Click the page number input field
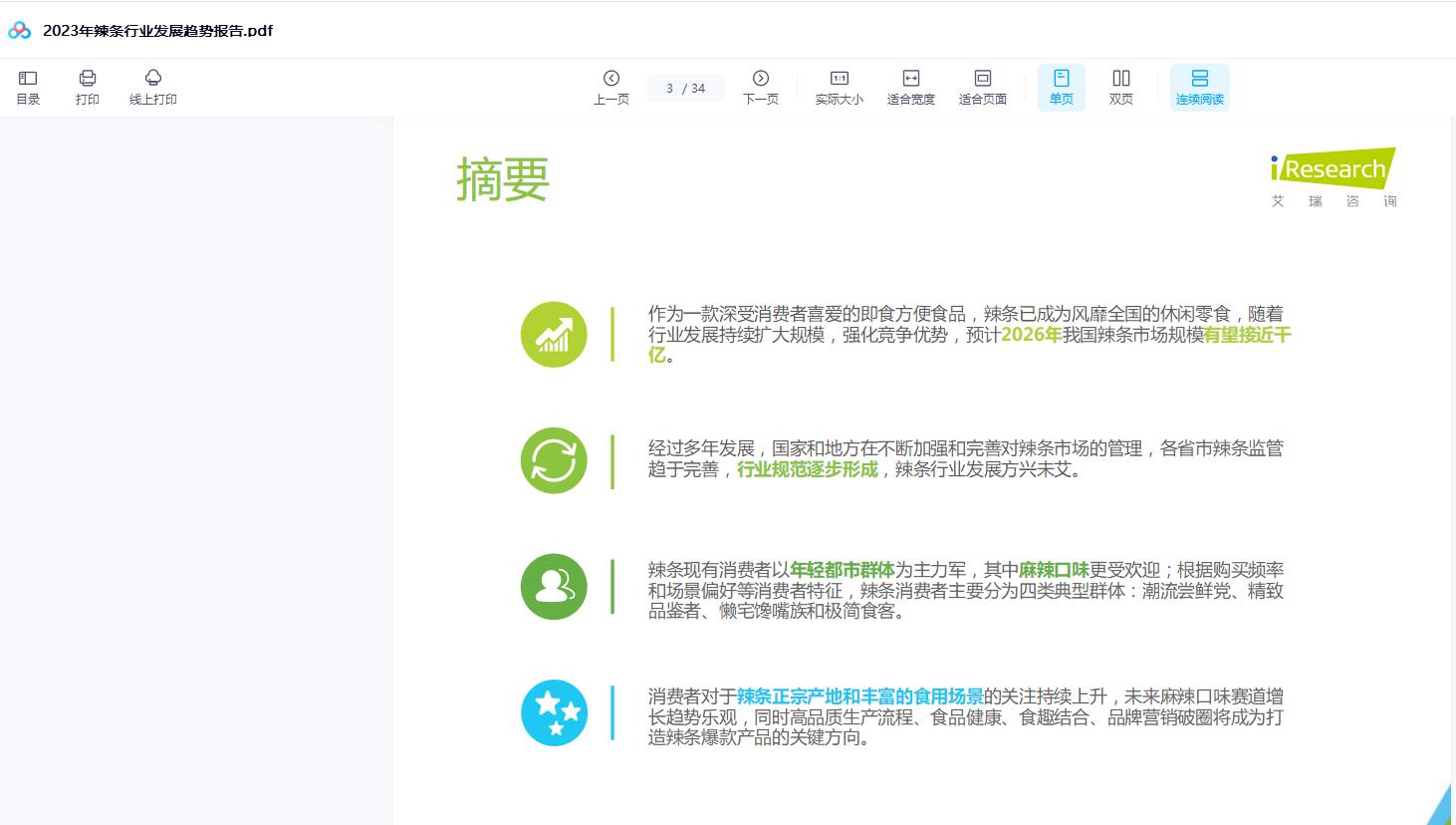1456x825 pixels. click(x=685, y=87)
